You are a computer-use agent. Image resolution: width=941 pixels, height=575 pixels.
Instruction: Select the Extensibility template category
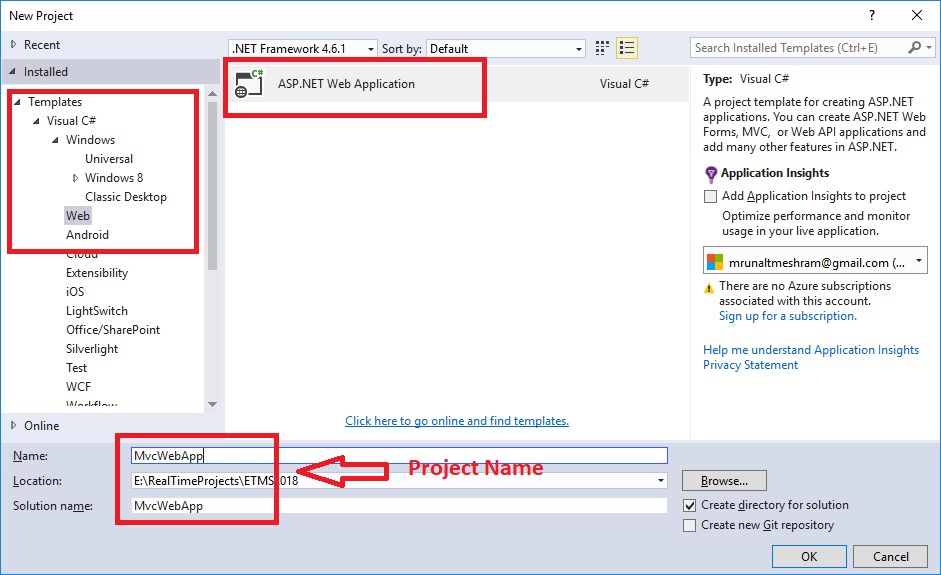pos(97,273)
